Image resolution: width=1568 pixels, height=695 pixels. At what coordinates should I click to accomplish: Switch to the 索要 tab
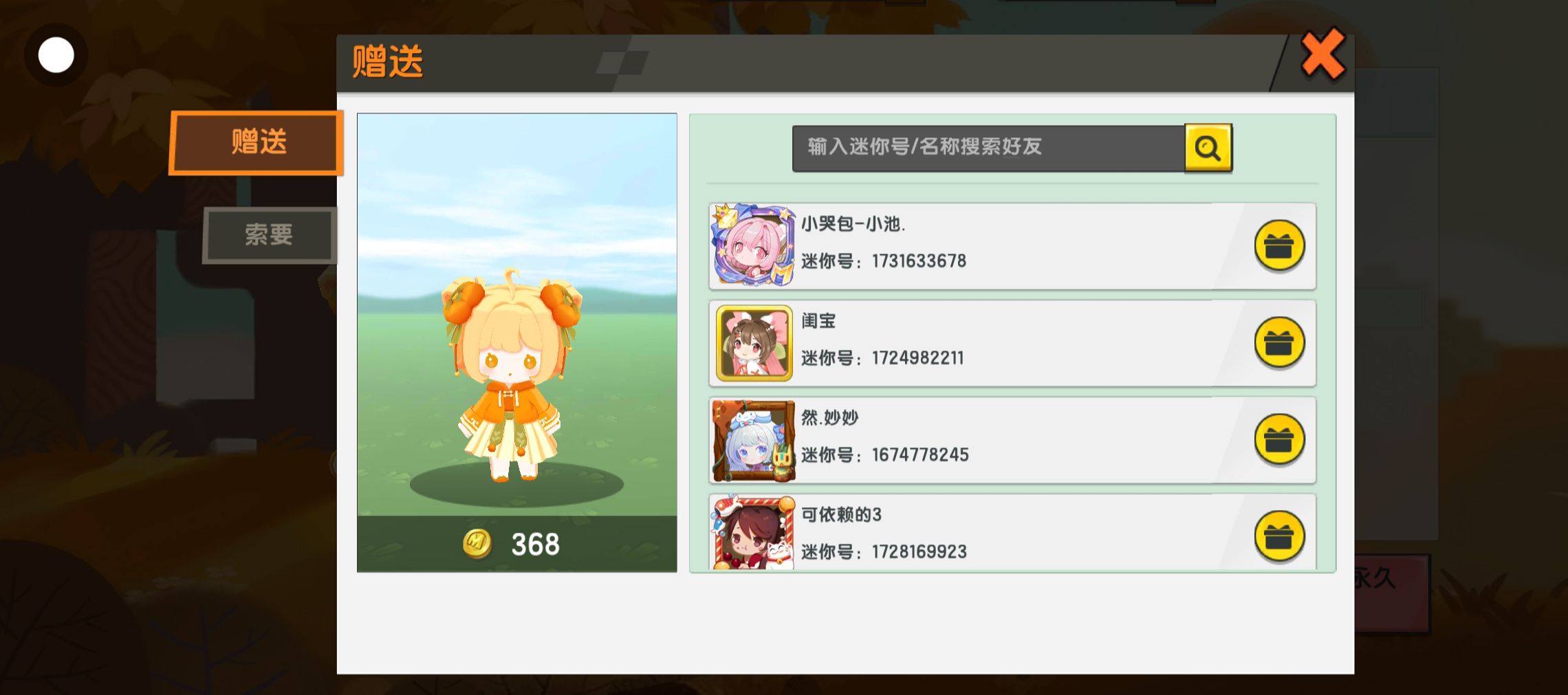pyautogui.click(x=269, y=235)
